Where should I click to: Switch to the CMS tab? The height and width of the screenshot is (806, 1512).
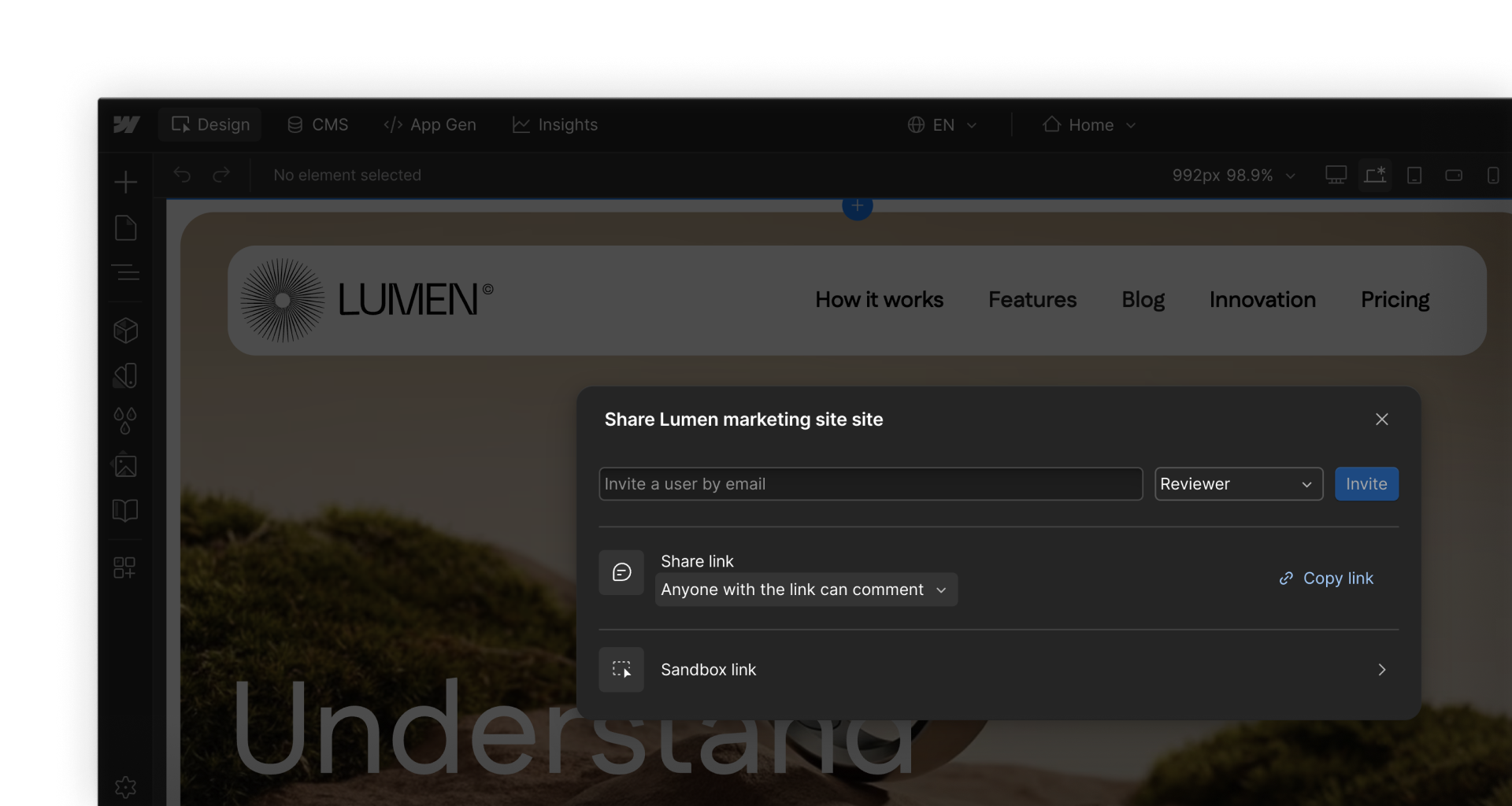click(x=317, y=124)
